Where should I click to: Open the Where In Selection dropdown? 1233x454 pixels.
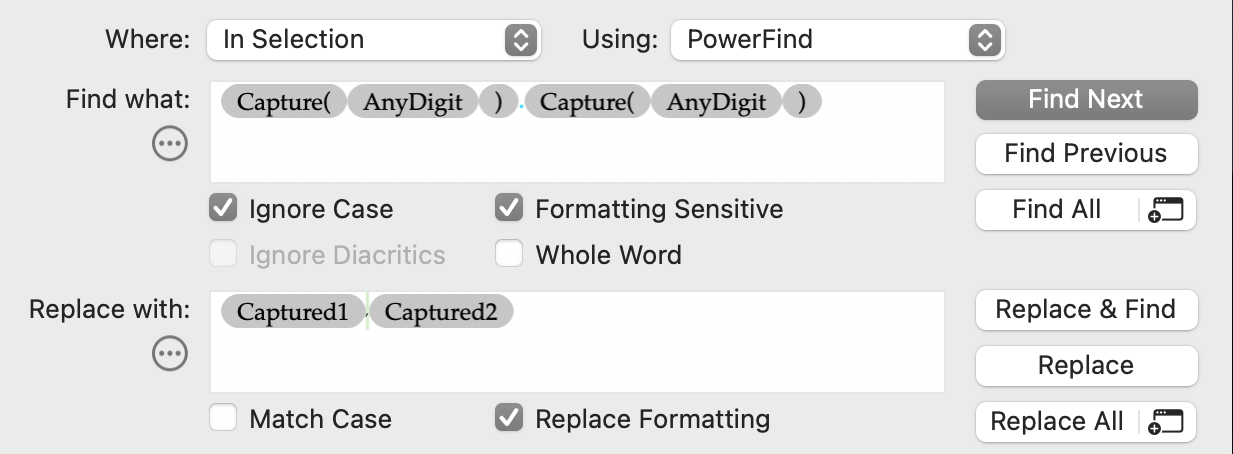tap(373, 40)
